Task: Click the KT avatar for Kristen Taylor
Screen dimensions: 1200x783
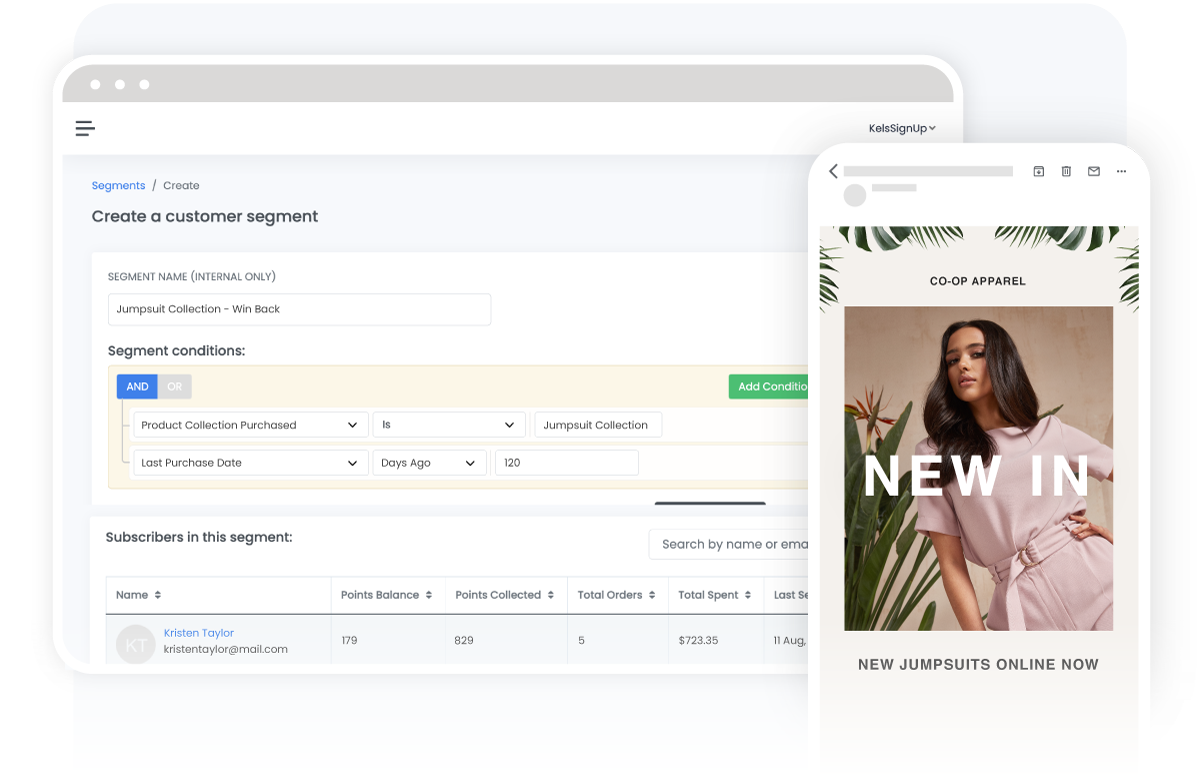Action: (136, 645)
